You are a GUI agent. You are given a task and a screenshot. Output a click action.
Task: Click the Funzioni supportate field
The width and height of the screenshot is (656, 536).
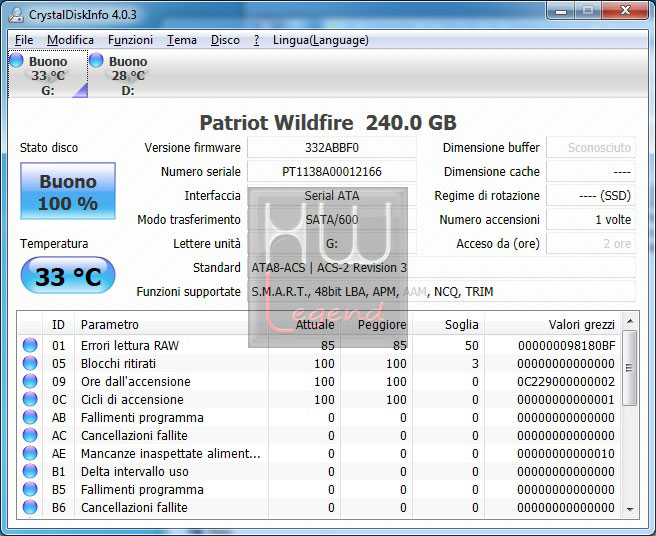[441, 292]
